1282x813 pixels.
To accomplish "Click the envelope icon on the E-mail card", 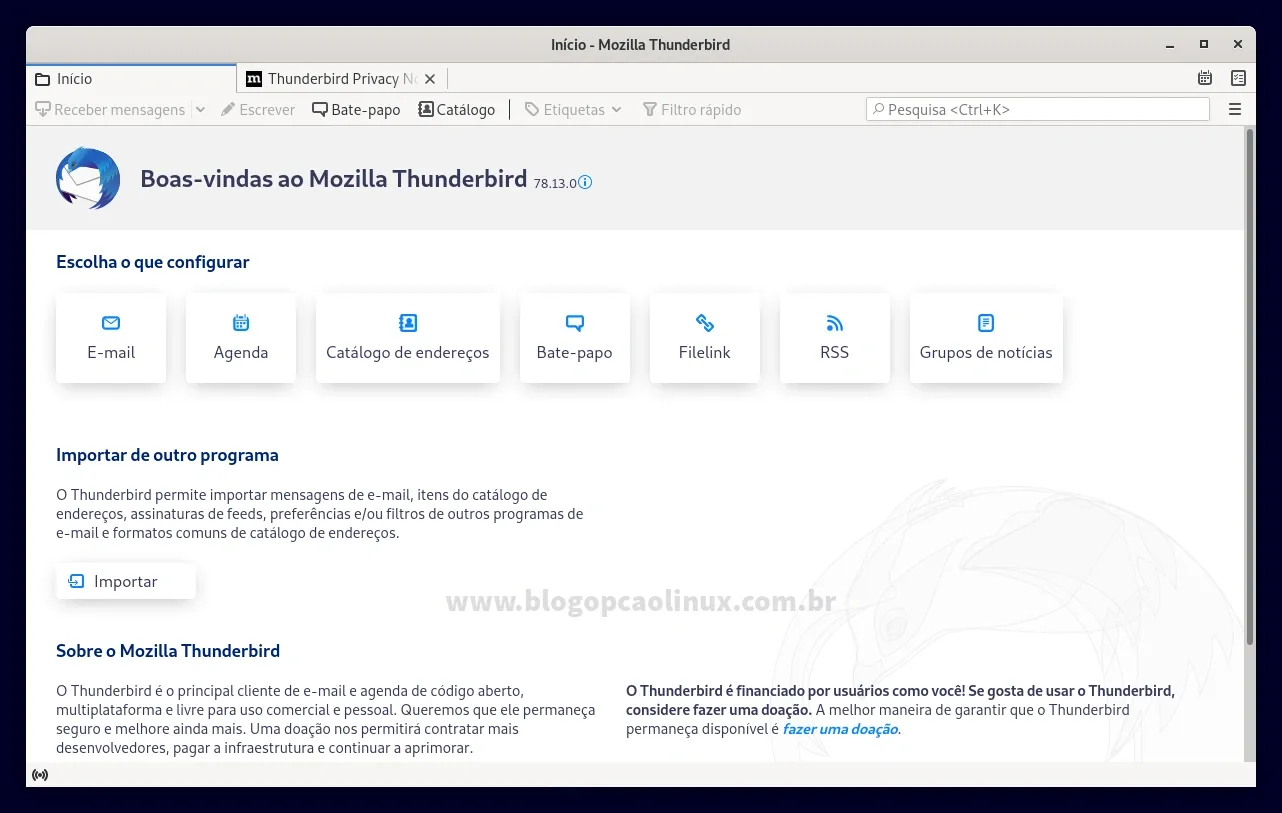I will pos(111,323).
